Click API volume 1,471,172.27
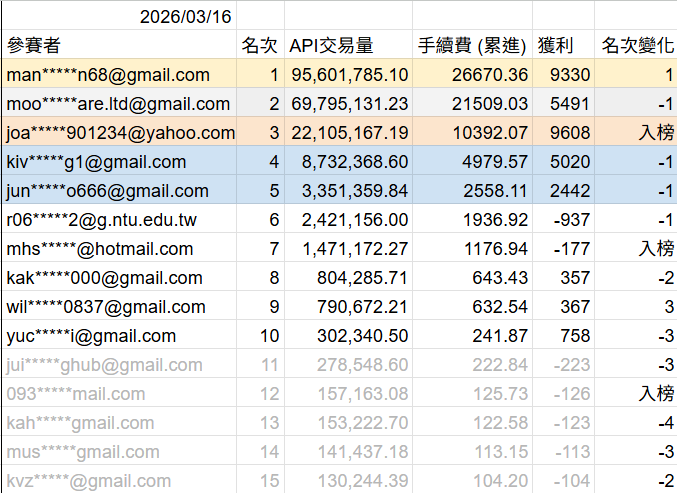The height and width of the screenshot is (493, 677). [x=355, y=249]
